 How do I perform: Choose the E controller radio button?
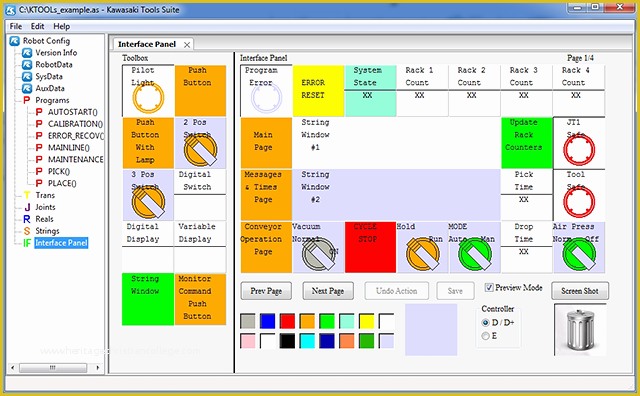coord(485,336)
